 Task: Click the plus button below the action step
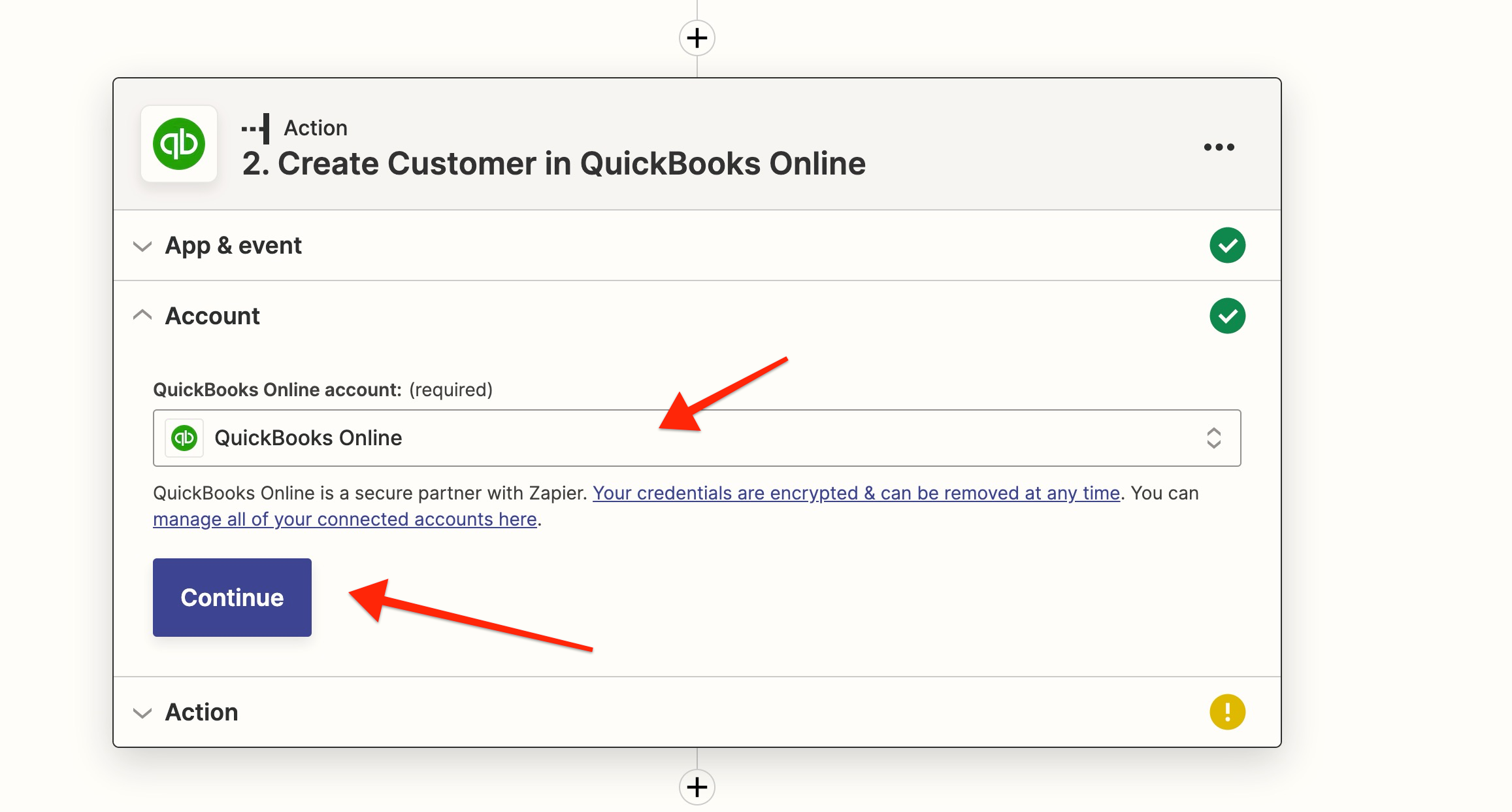697,787
